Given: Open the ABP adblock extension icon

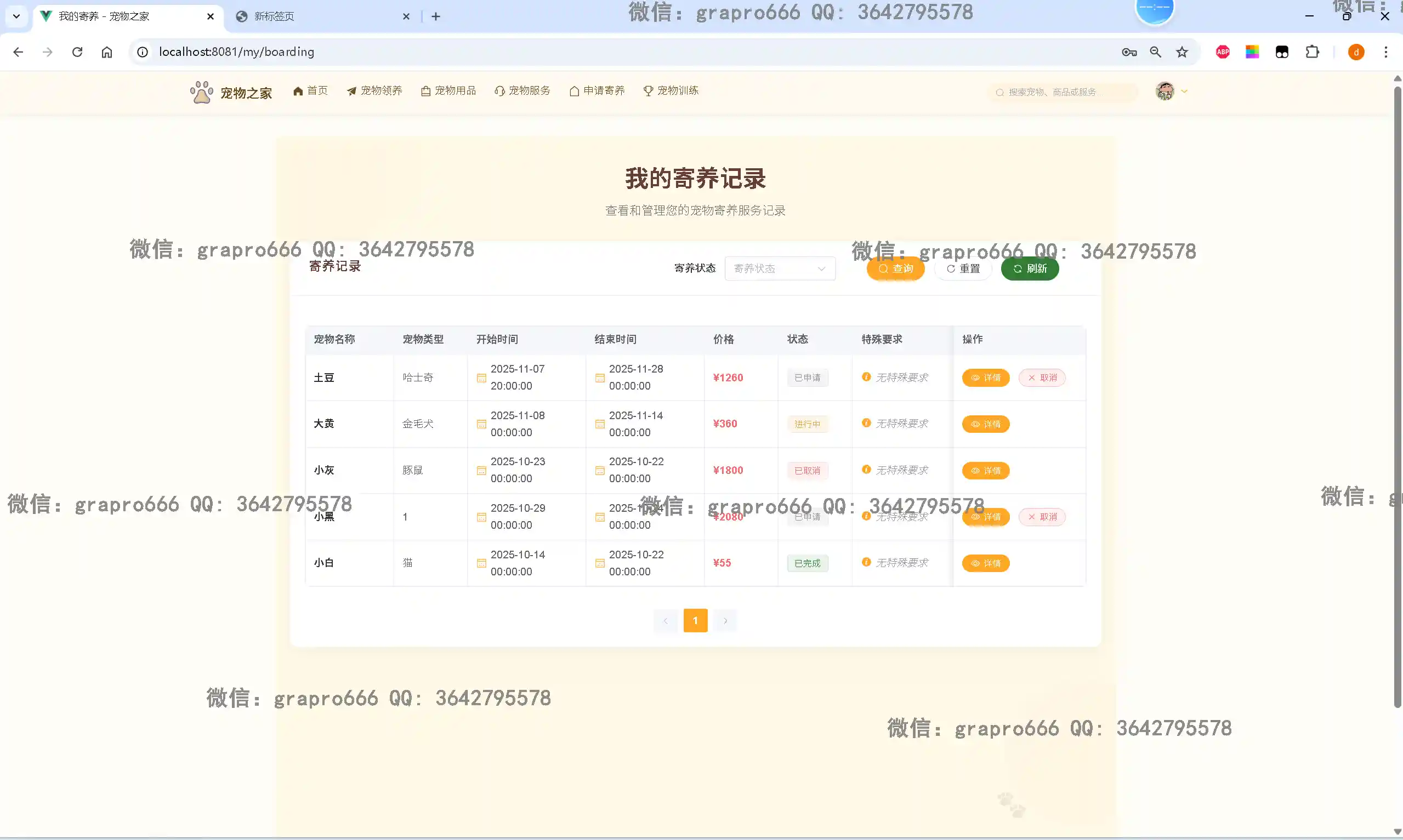Looking at the screenshot, I should tap(1223, 52).
